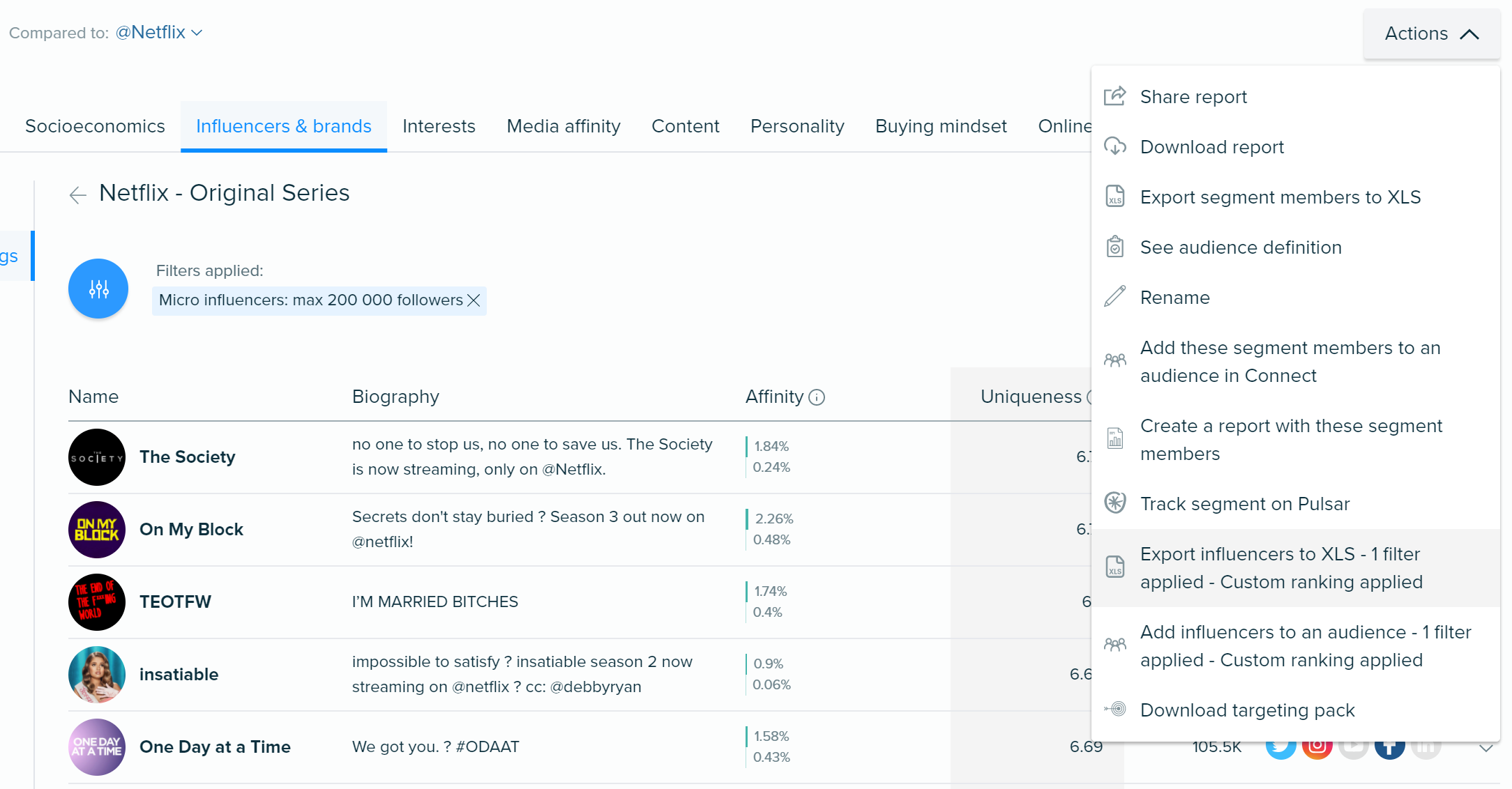Select Add influencers to an audience option

[x=1296, y=646]
